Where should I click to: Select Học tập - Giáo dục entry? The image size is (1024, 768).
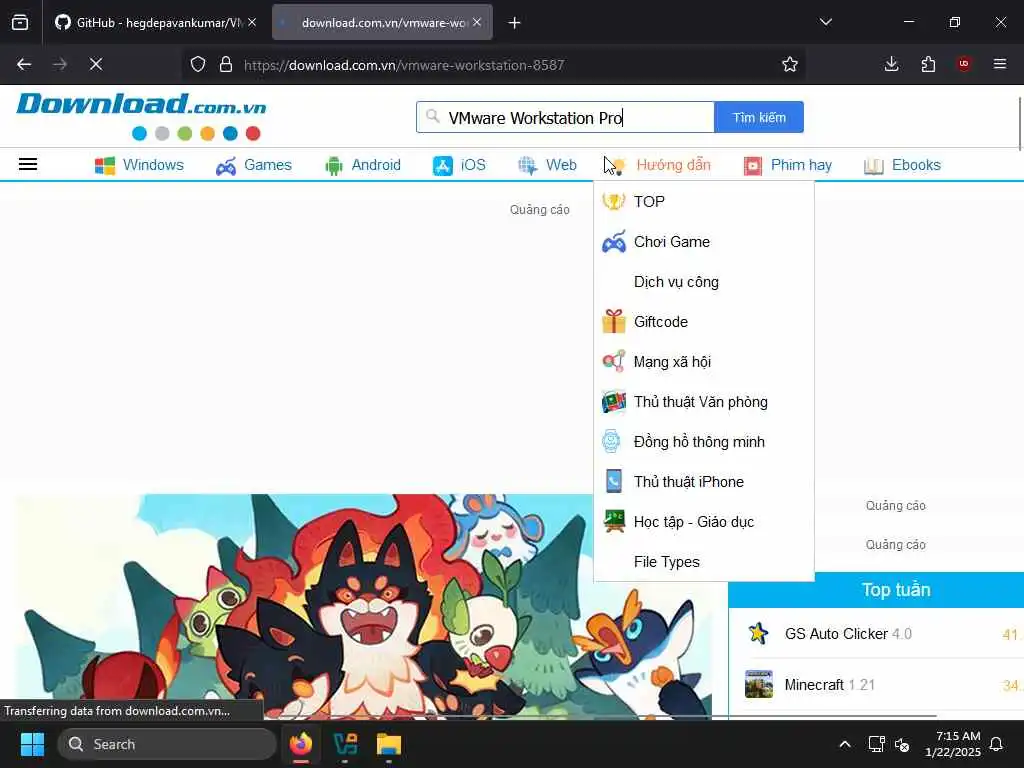pyautogui.click(x=704, y=521)
